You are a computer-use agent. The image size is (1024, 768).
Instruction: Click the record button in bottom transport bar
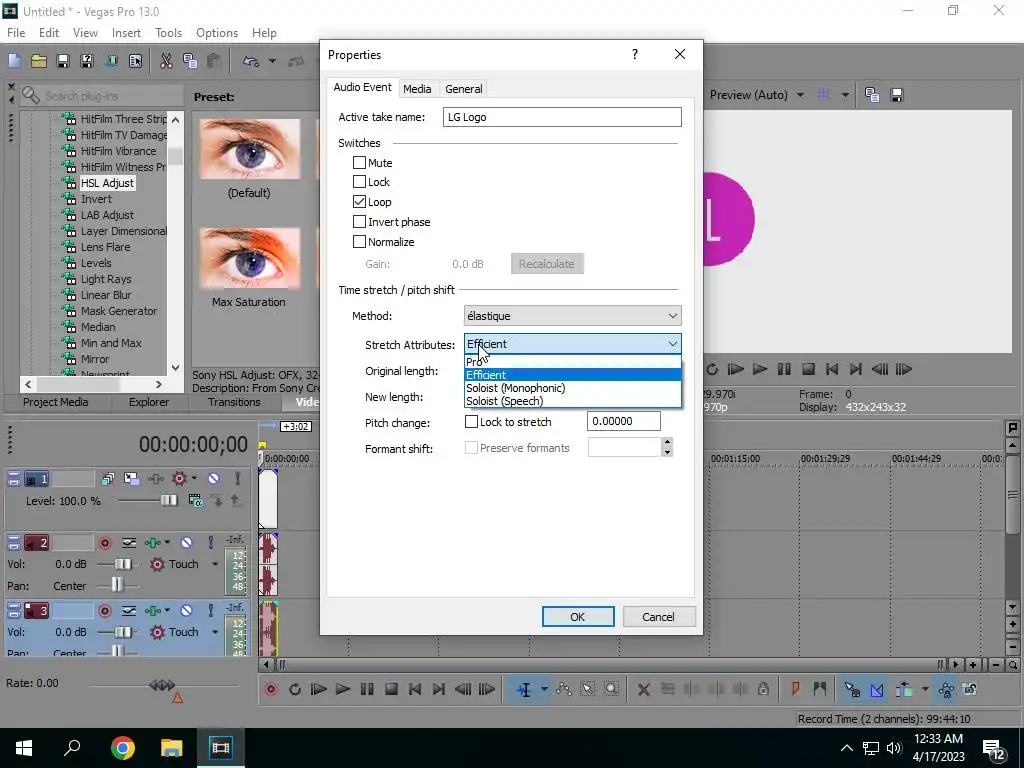271,689
